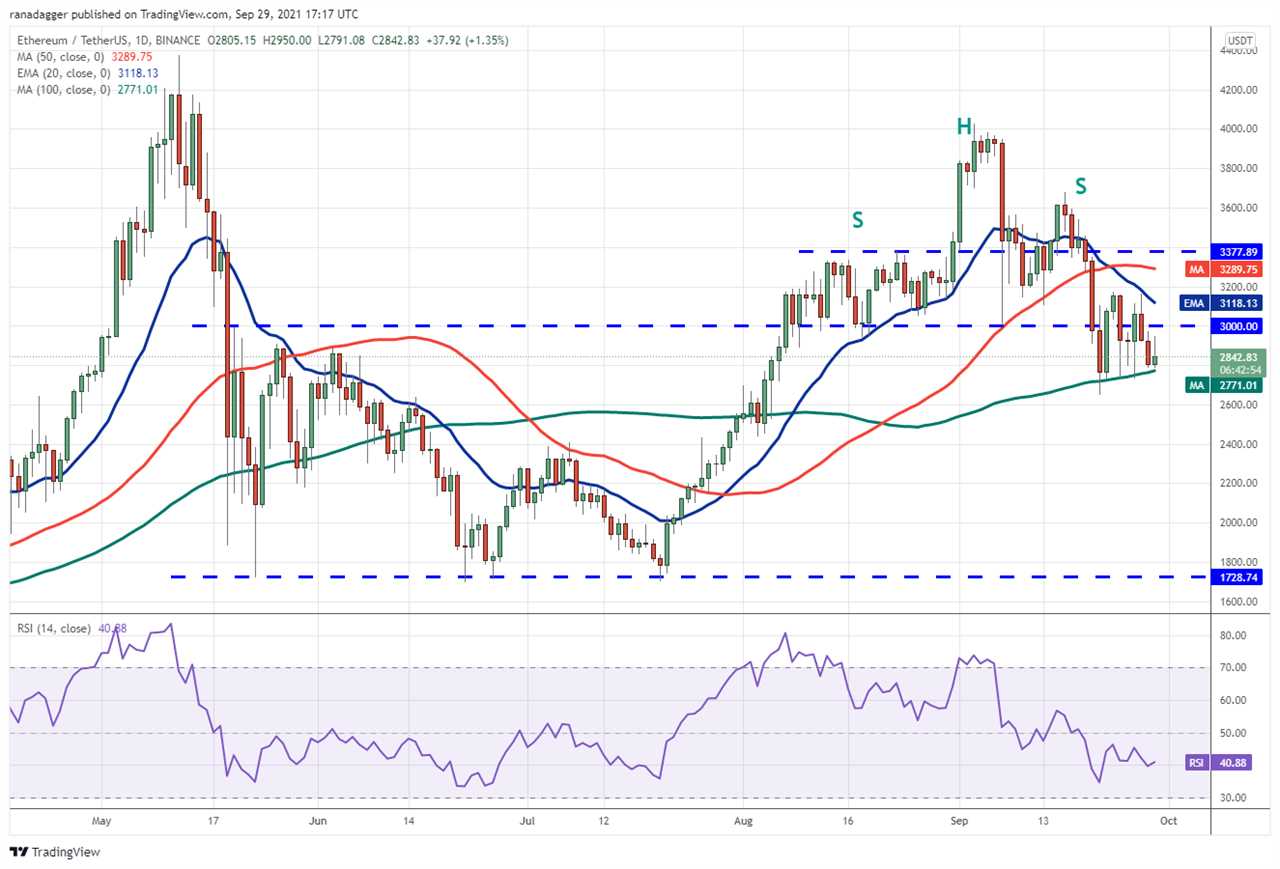This screenshot has height=869, width=1280.
Task: Click the May label on the time axis
Action: click(x=101, y=820)
